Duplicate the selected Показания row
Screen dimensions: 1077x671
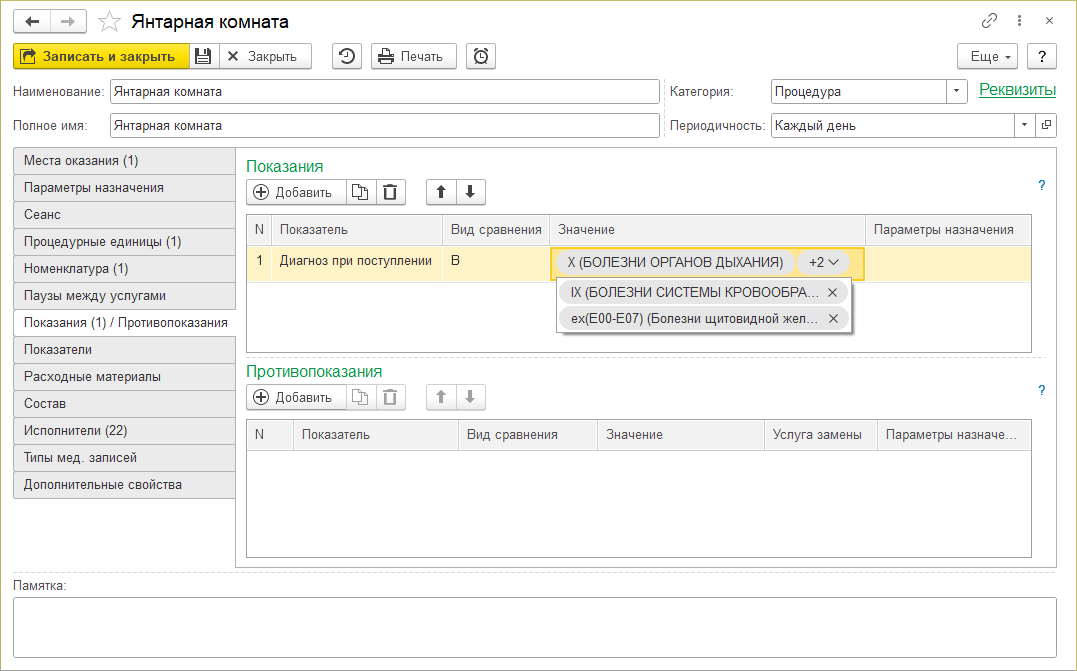(x=361, y=192)
